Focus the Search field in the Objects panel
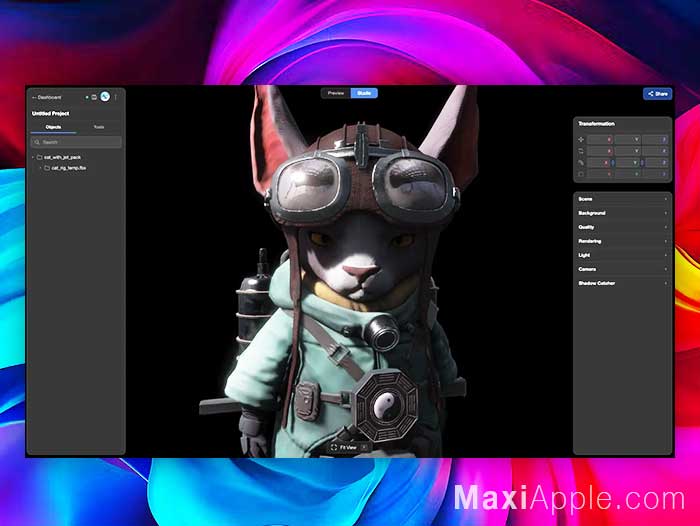The height and width of the screenshot is (526, 700). tap(76, 142)
